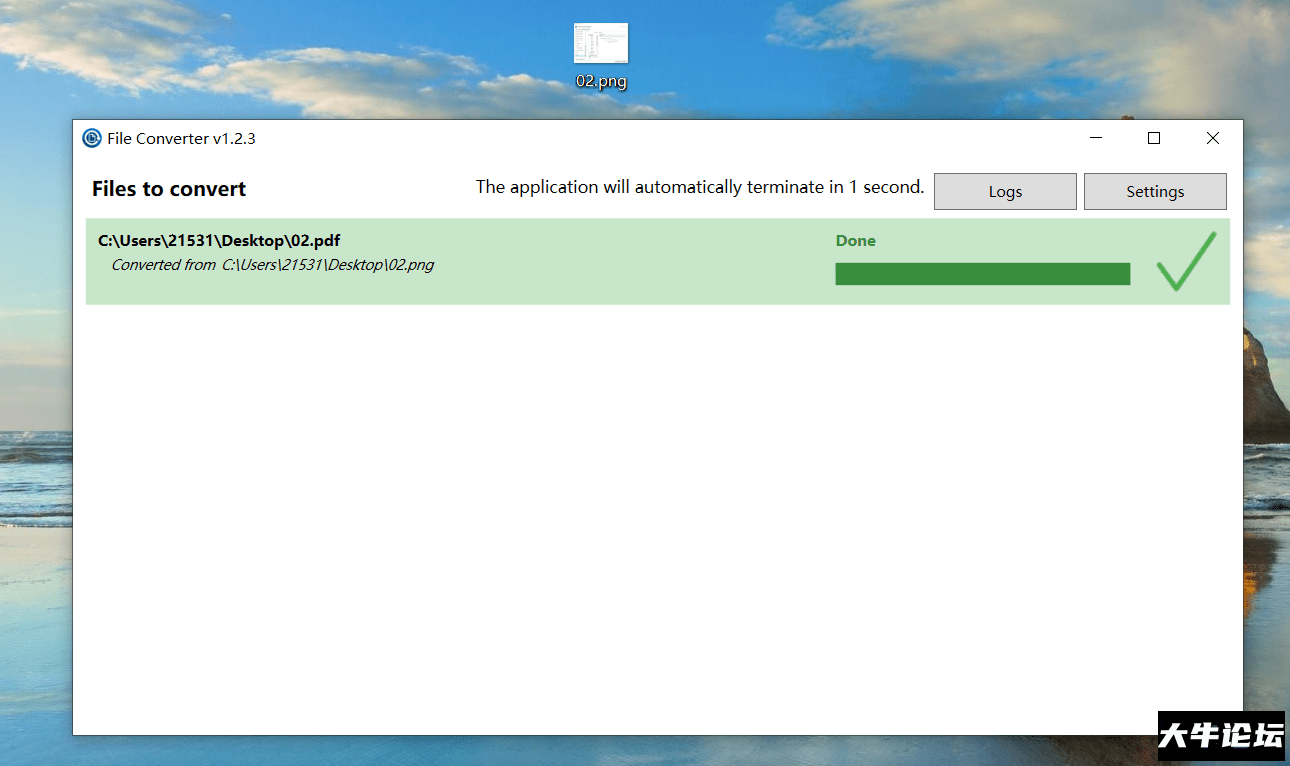Viewport: 1290px width, 766px height.
Task: Click the File Converter app icon in title bar
Action: (x=92, y=138)
